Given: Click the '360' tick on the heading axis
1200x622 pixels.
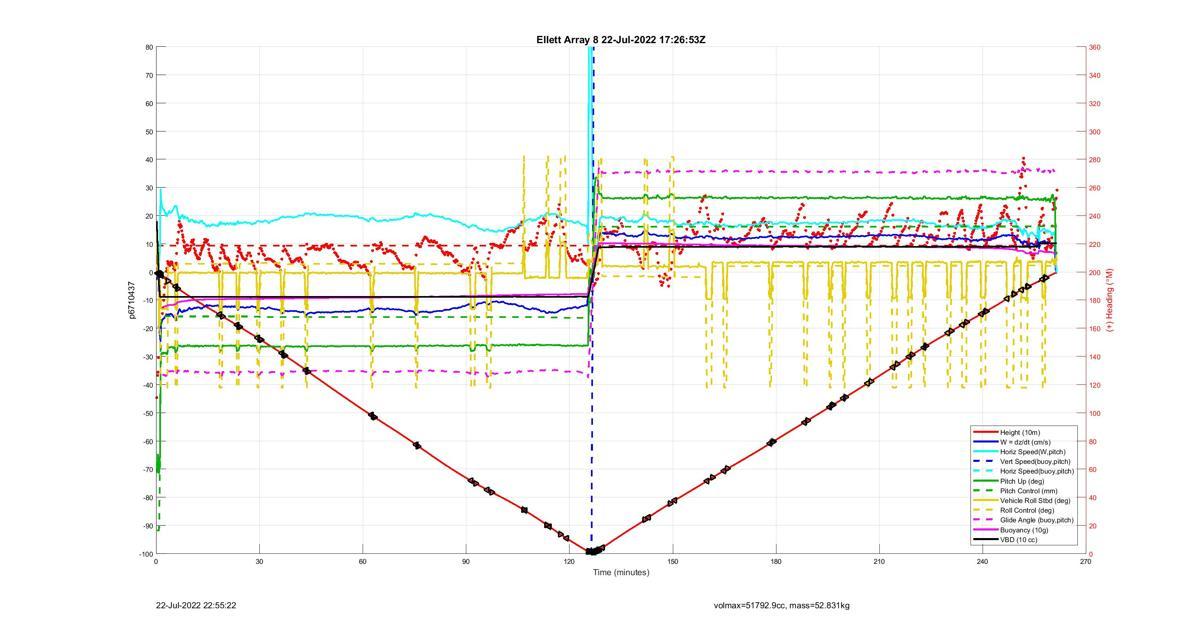Looking at the screenshot, I should click(x=1095, y=47).
